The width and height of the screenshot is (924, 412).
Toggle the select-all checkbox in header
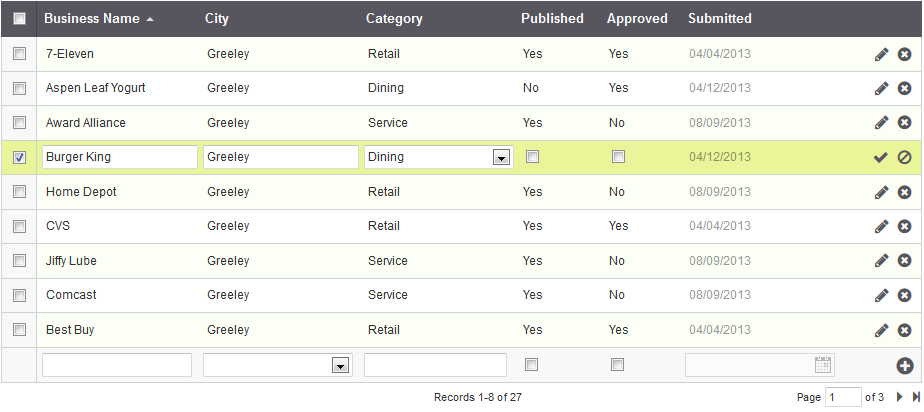coord(19,18)
